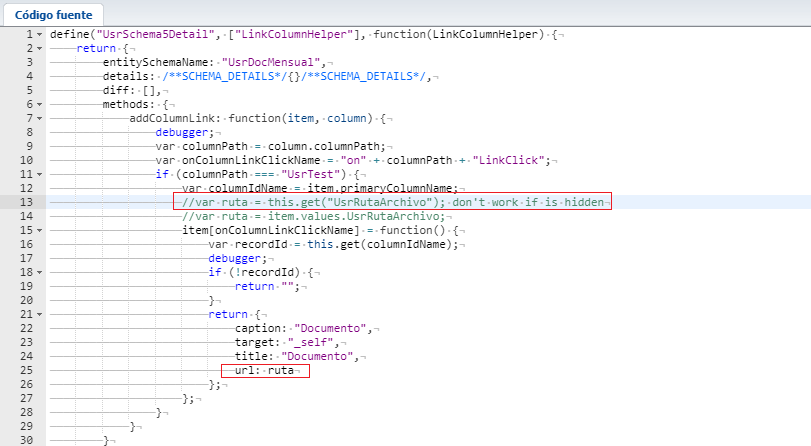Collapse the if recordId fold at line 18
The width and height of the screenshot is (811, 446).
coord(39,272)
